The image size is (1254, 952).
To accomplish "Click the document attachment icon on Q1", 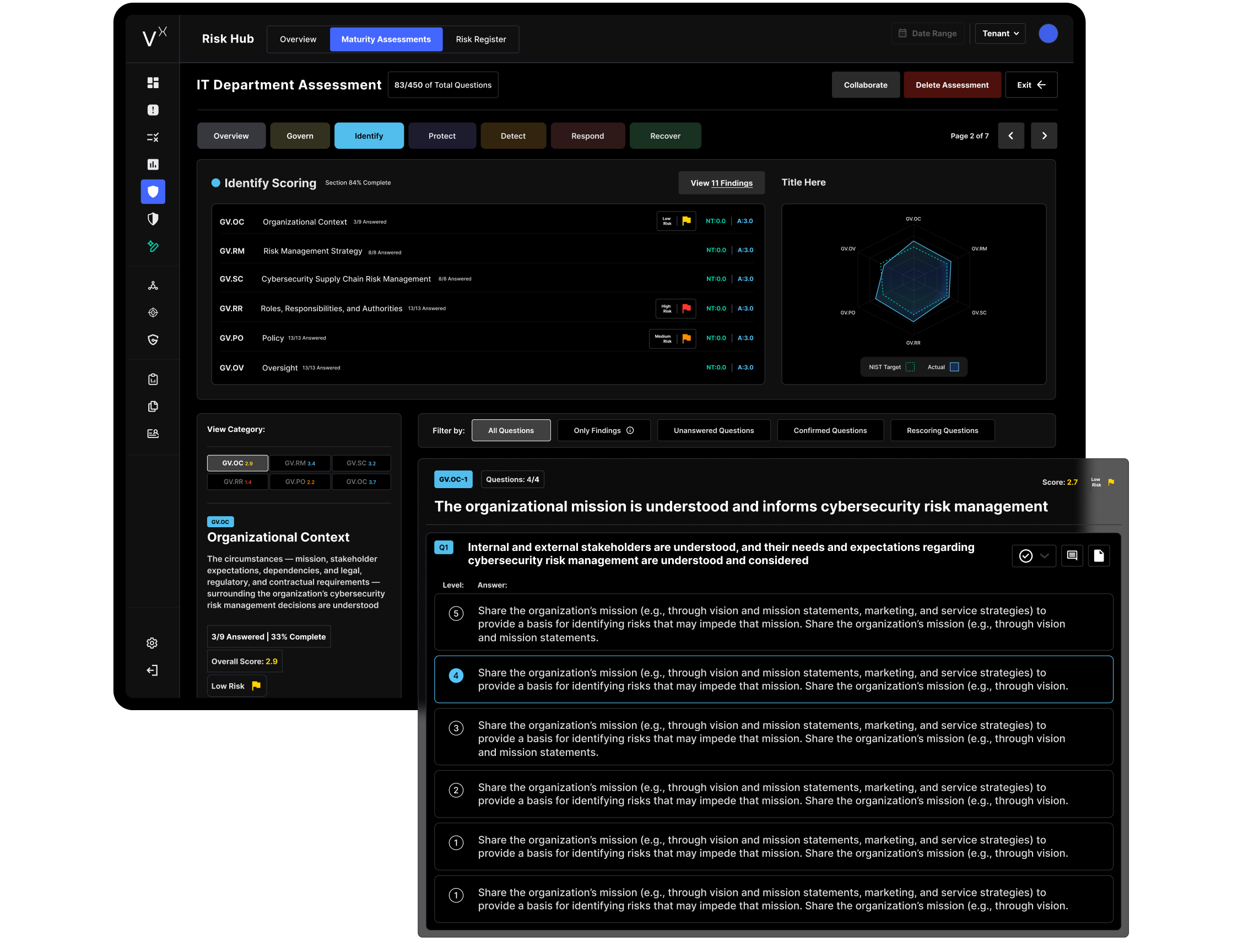I will click(1099, 556).
